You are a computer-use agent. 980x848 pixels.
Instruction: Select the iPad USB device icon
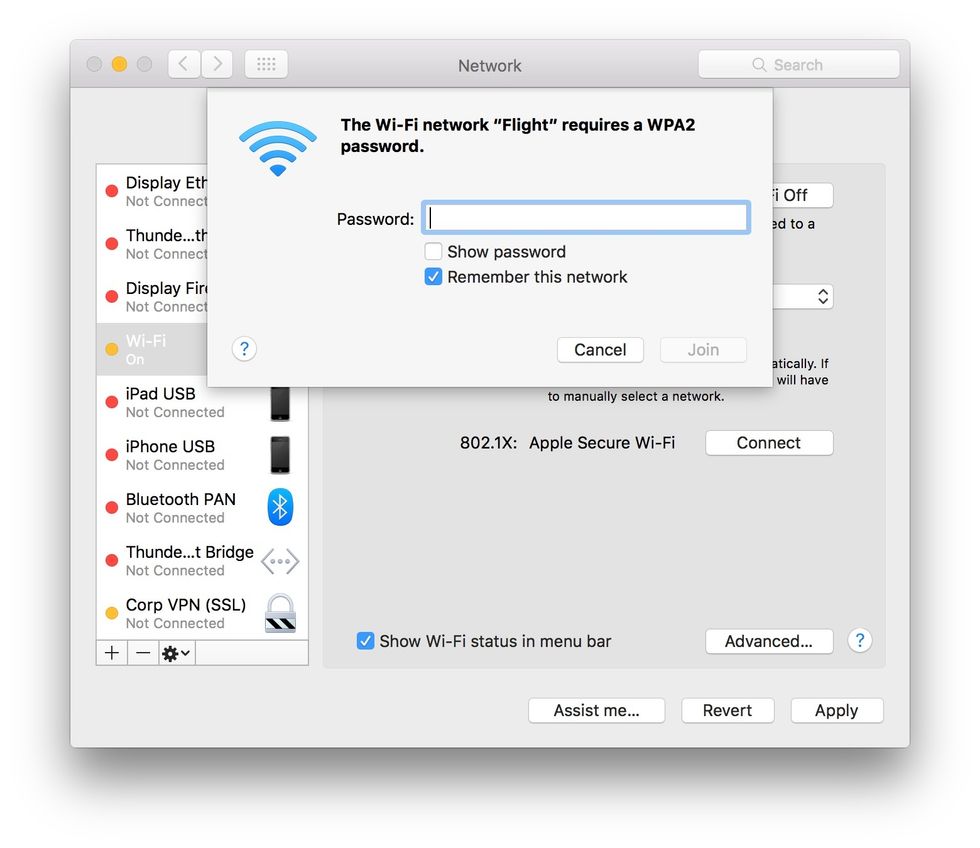coord(280,401)
